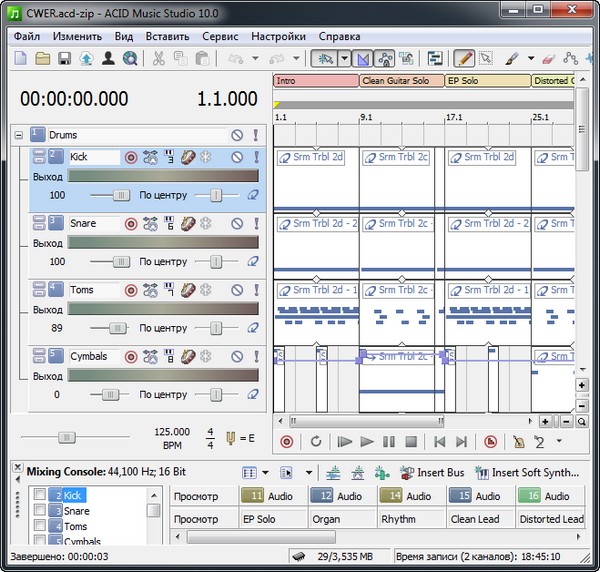Solo the Snare track
This screenshot has height=572, width=600.
click(x=256, y=223)
